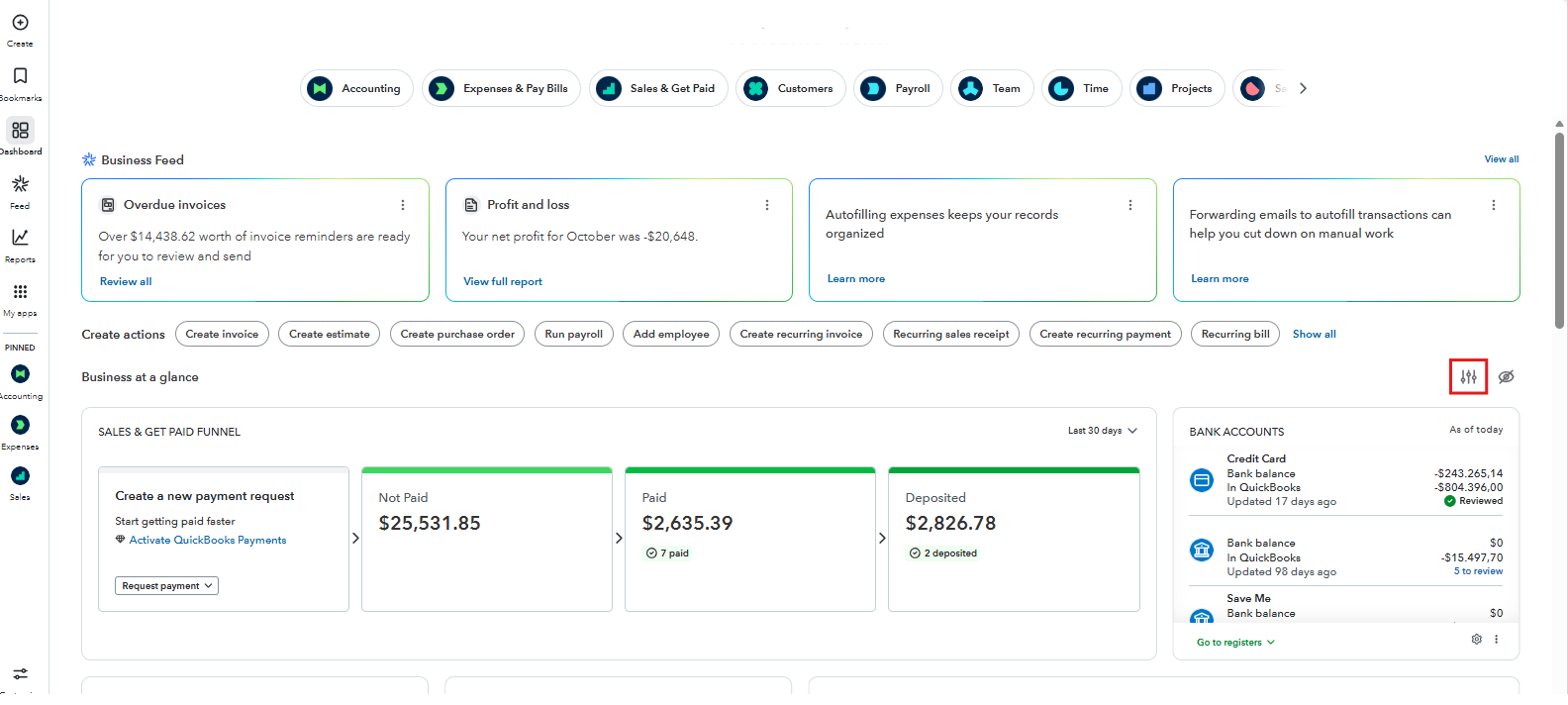This screenshot has width=1568, height=705.
Task: Click the Create plus icon in sidebar
Action: [20, 23]
